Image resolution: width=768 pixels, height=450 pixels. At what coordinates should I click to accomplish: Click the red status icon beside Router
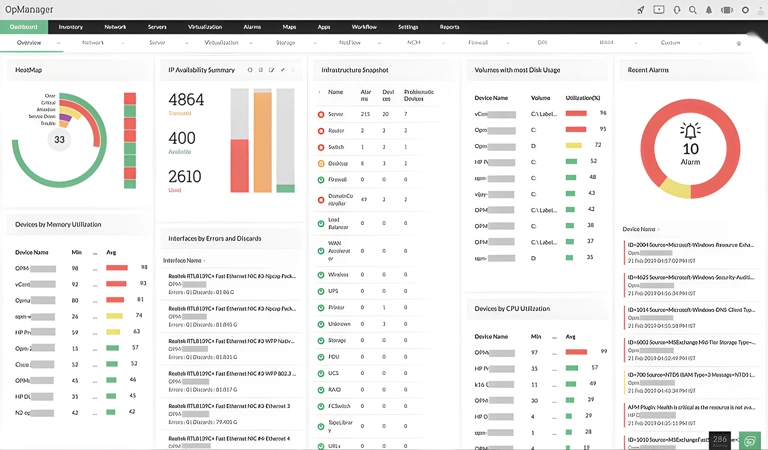321,131
